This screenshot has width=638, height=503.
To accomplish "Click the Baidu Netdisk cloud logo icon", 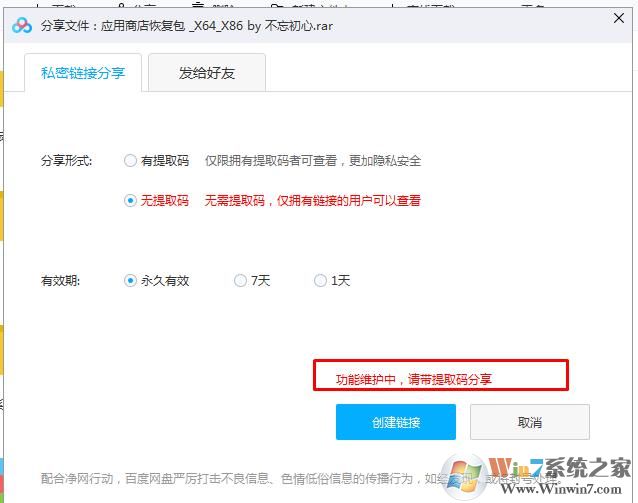I will pos(22,26).
